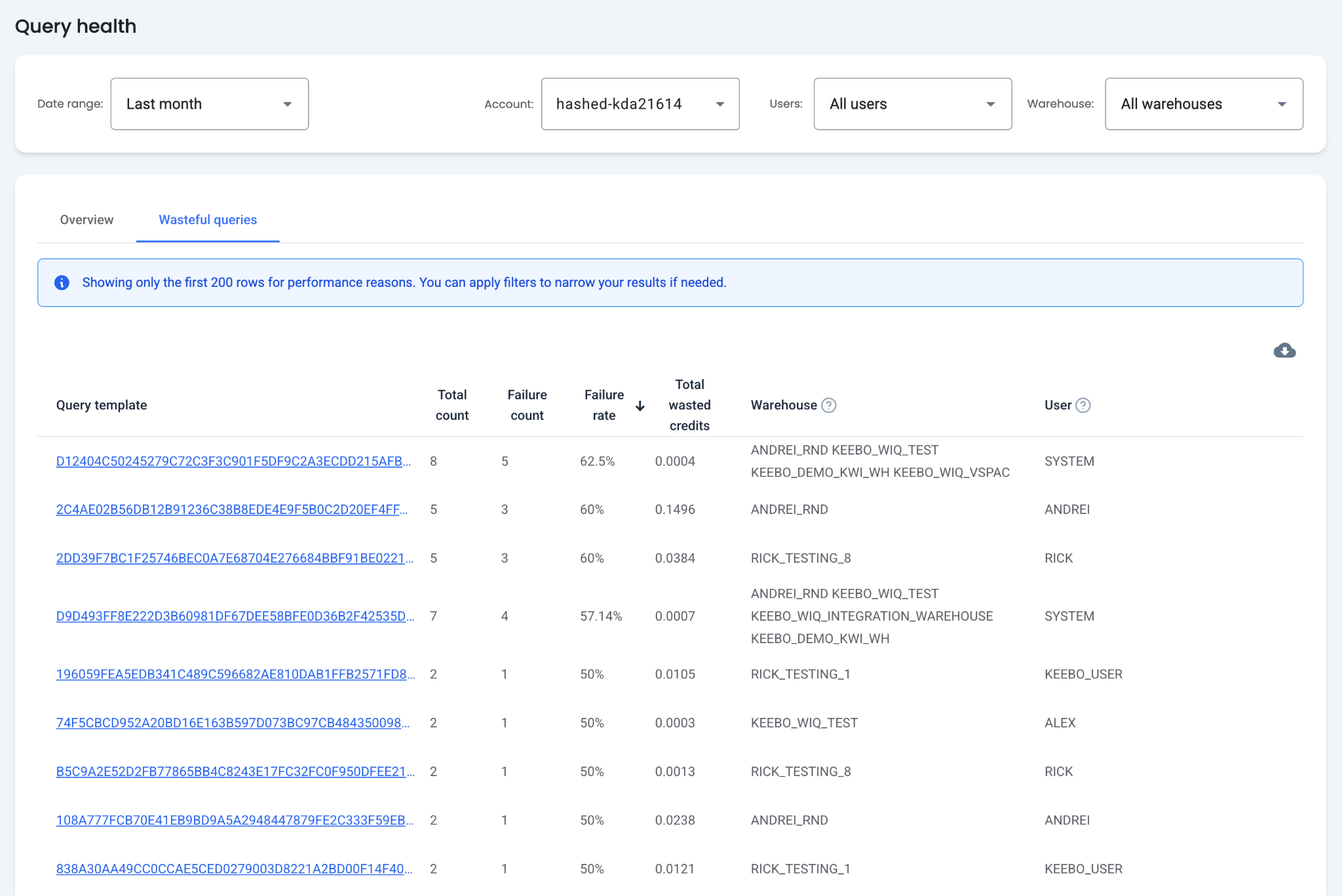The width and height of the screenshot is (1342, 896).
Task: Open query template D9D493FF8E222D3B link
Action: [235, 616]
